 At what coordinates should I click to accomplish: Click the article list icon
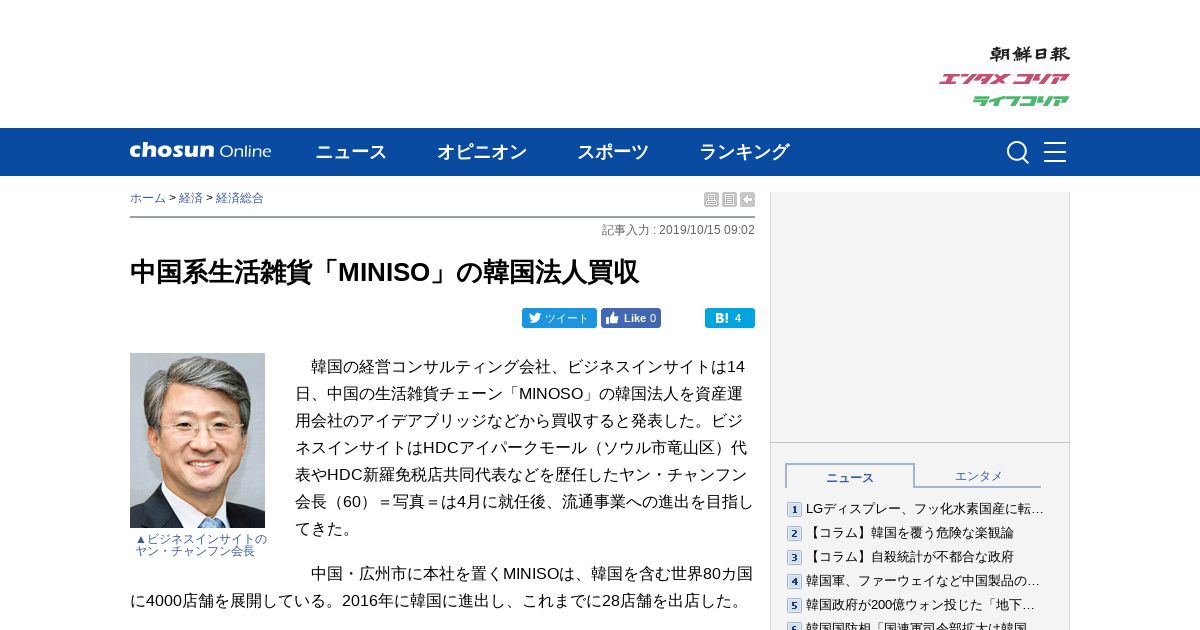[x=729, y=199]
